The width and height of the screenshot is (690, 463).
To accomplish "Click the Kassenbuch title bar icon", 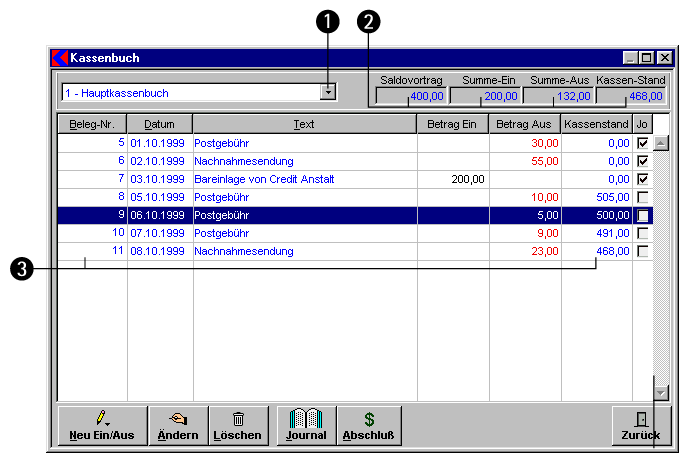I will click(x=60, y=58).
